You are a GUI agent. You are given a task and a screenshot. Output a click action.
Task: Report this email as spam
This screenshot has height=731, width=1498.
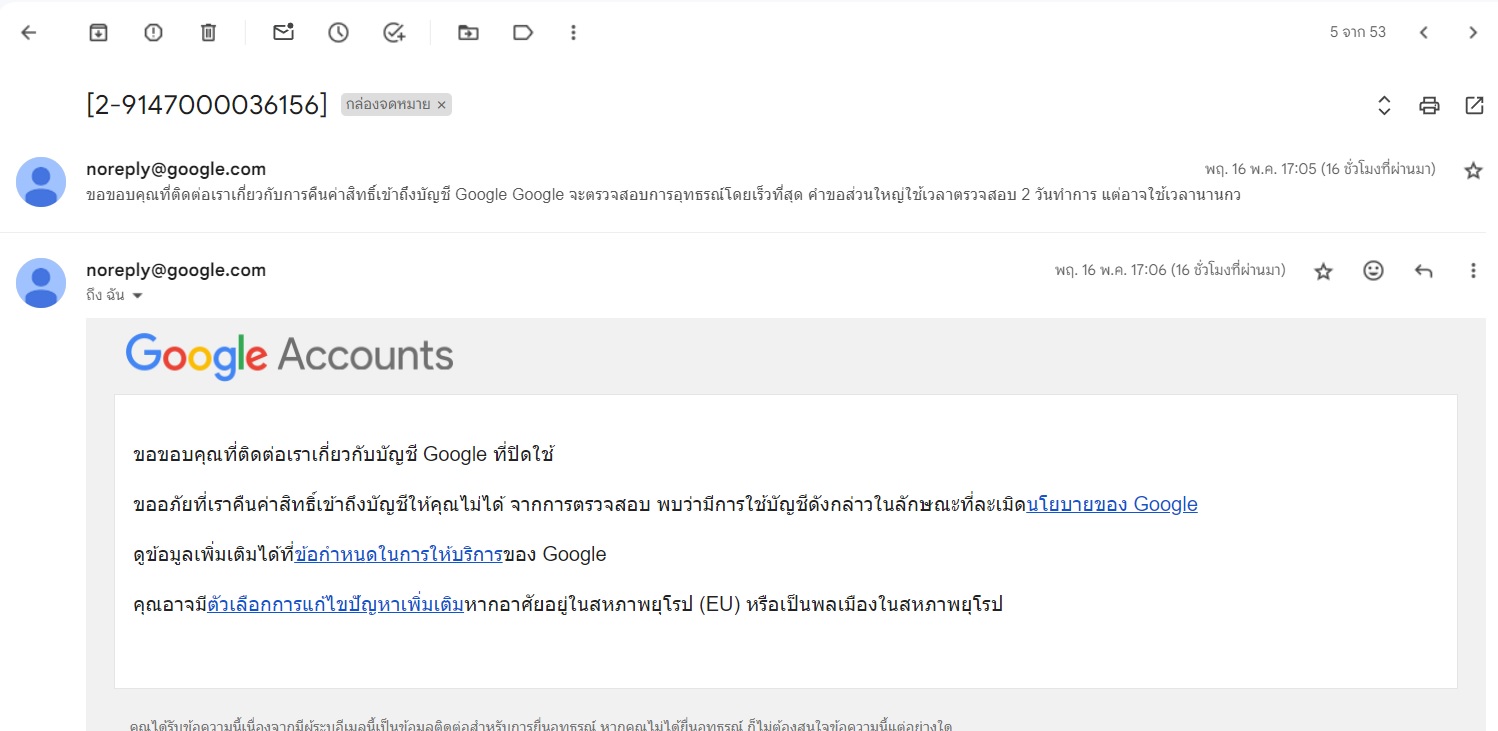pos(153,32)
